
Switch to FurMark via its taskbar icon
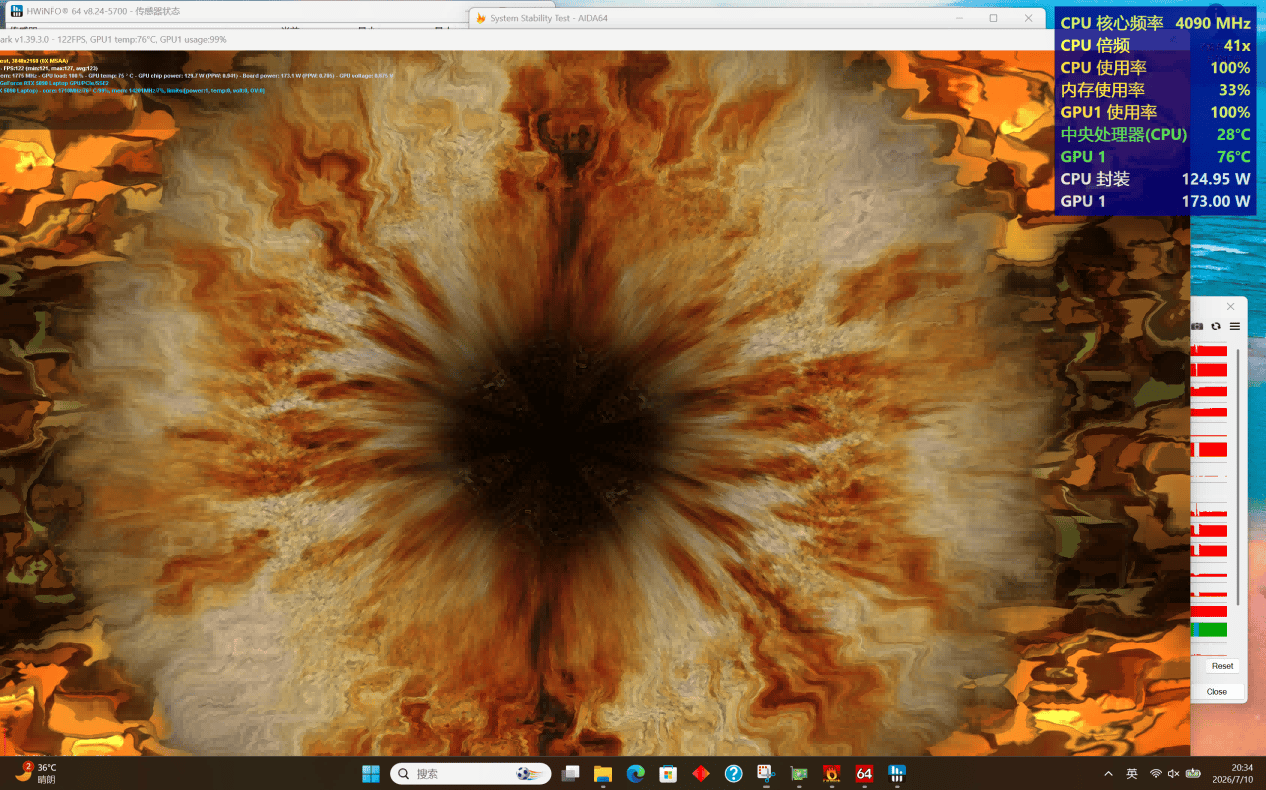(831, 773)
